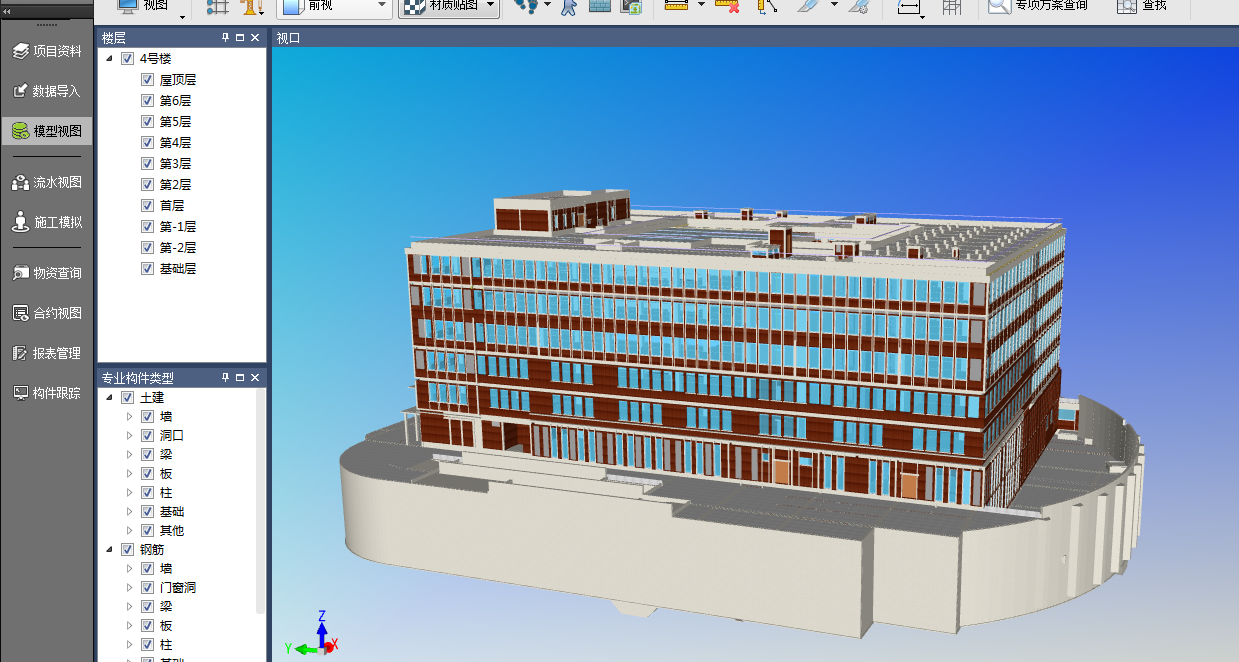
Task: Open the 物资查询 panel
Action: pyautogui.click(x=47, y=273)
